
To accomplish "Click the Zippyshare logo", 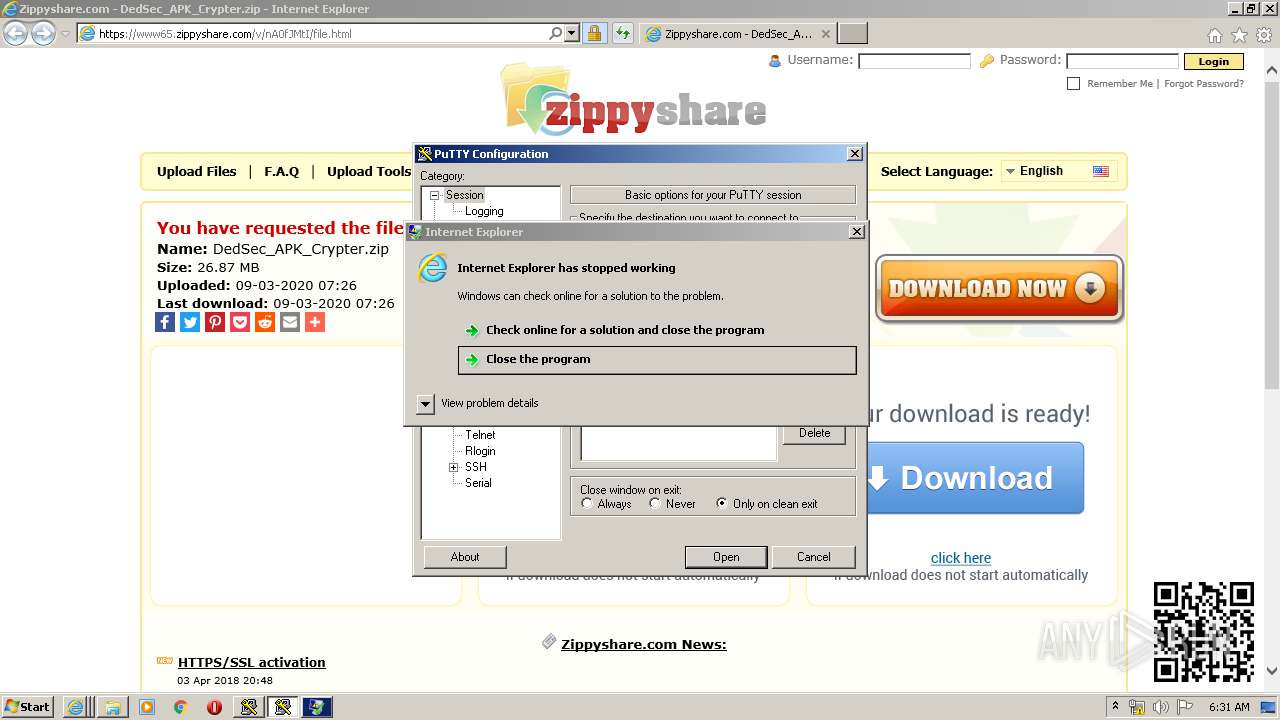I will coord(634,101).
